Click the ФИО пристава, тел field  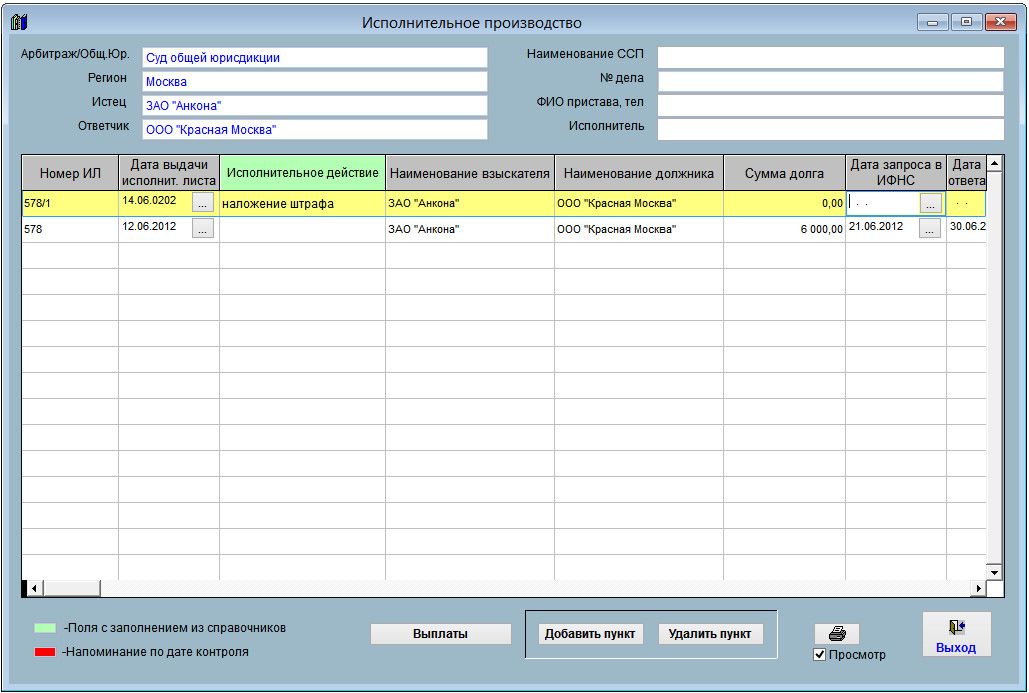coord(830,105)
